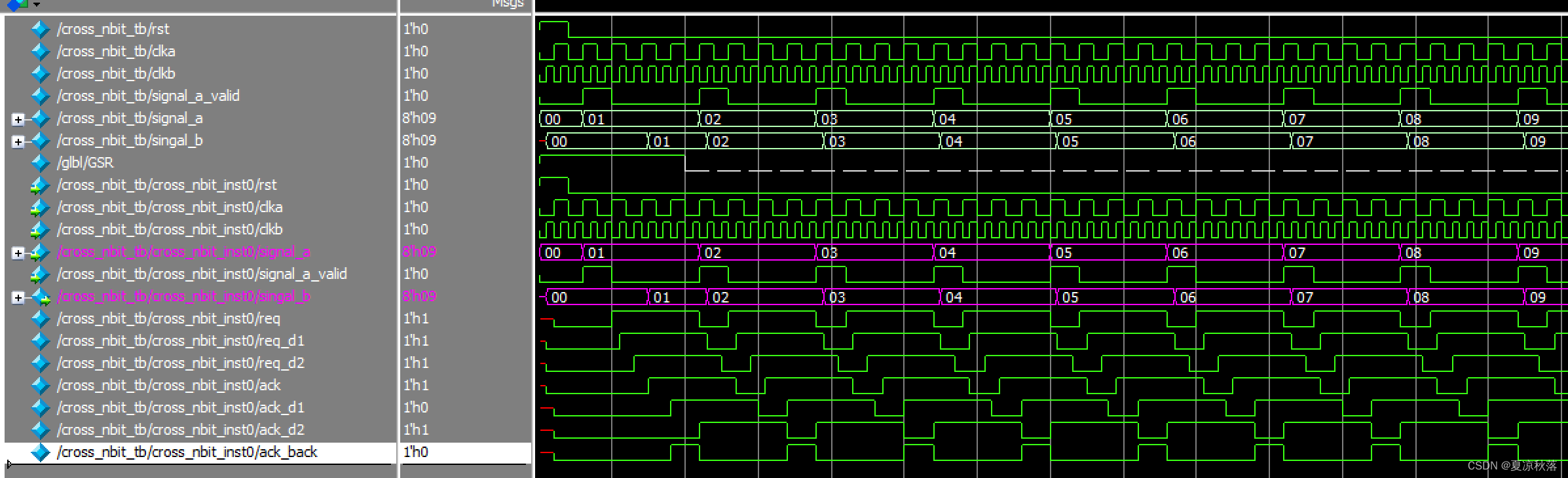Click the icon for /glbl/GSR signal
The width and height of the screenshot is (1568, 478).
pyautogui.click(x=41, y=162)
